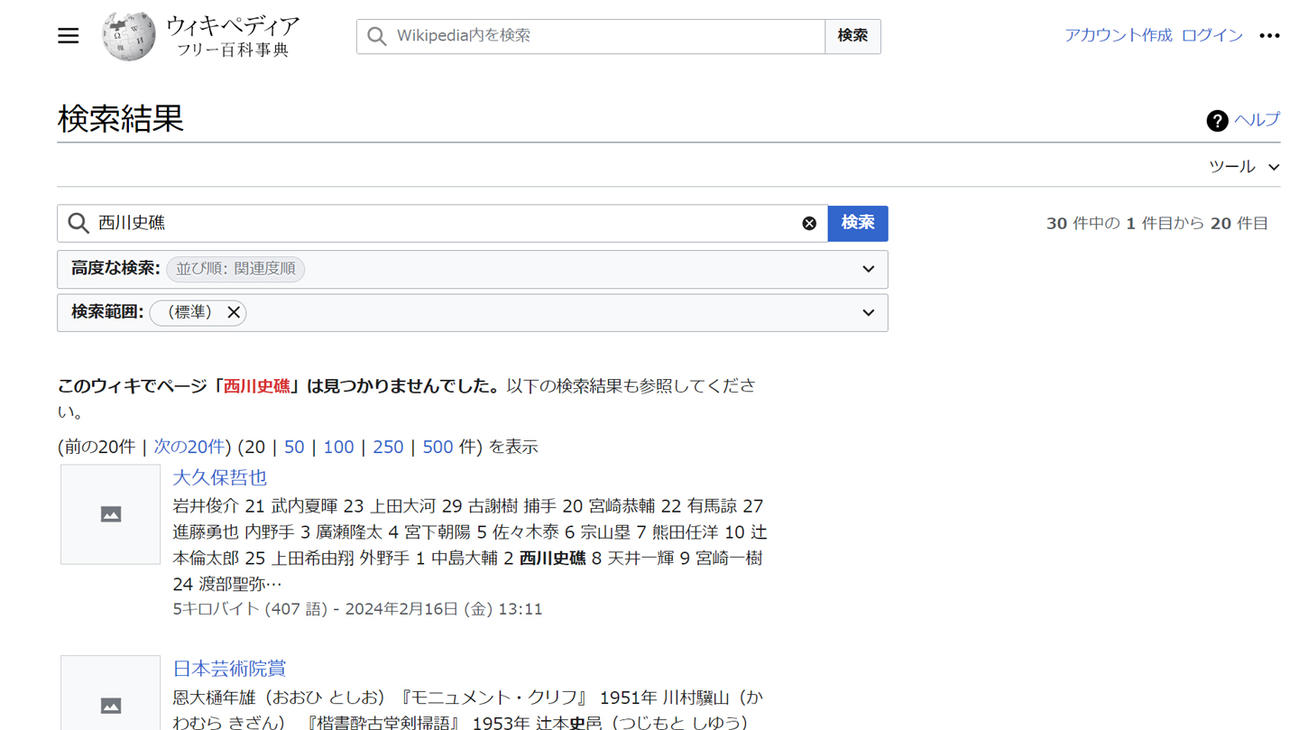1299x730 pixels.
Task: Click the magnifier icon beside 西川史礁
Action: tap(78, 223)
